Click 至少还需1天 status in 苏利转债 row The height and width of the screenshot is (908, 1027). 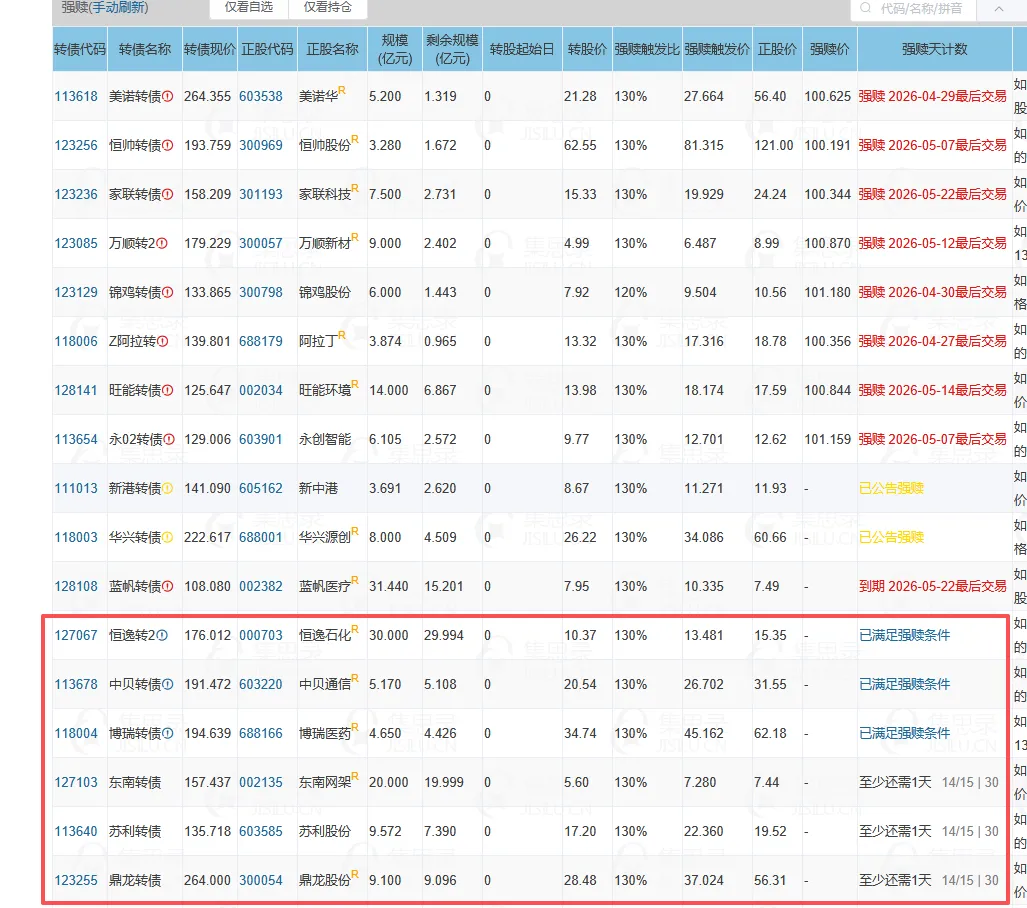(895, 831)
